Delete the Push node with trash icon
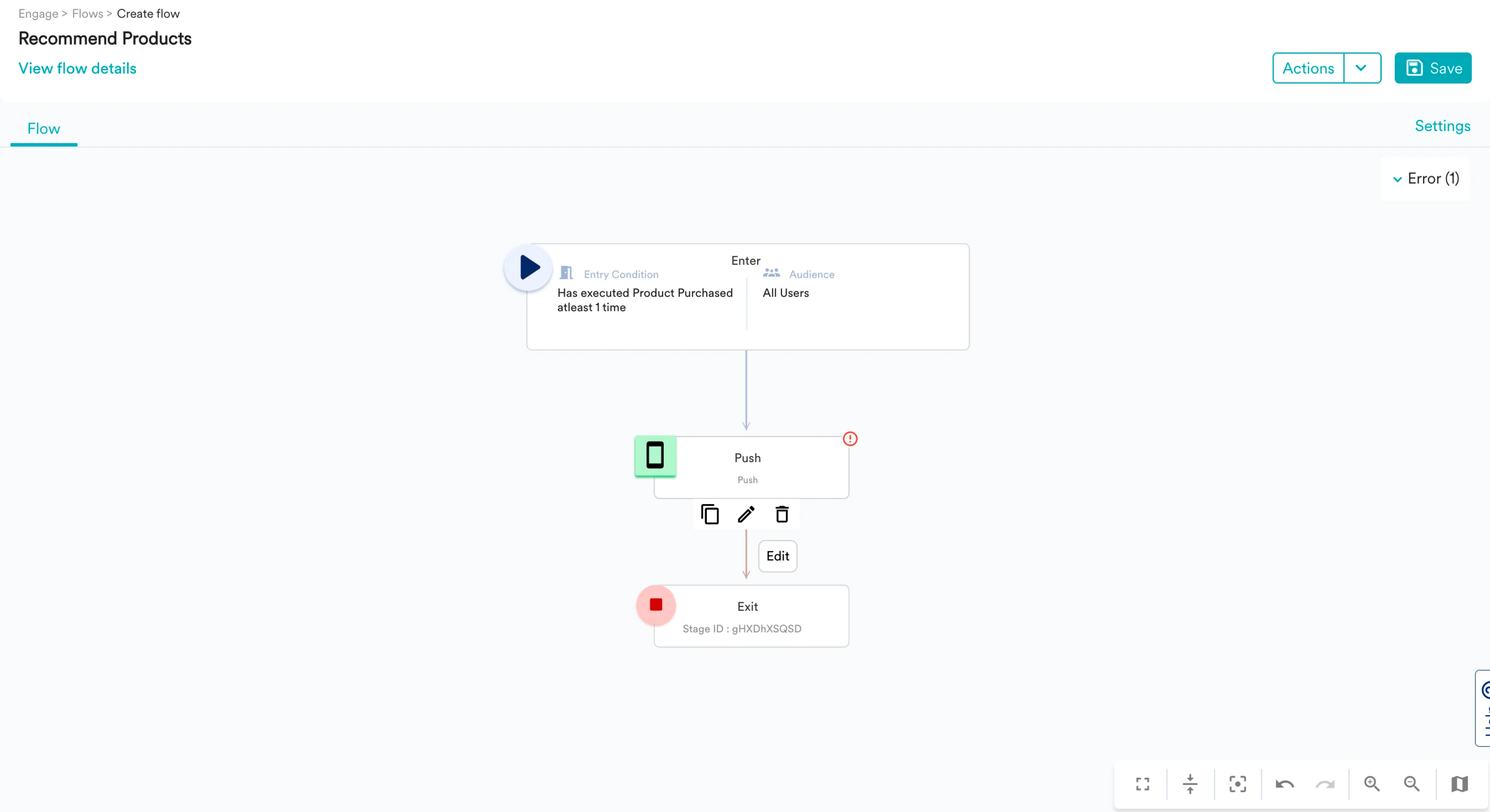The height and width of the screenshot is (812, 1490). pyautogui.click(x=782, y=514)
